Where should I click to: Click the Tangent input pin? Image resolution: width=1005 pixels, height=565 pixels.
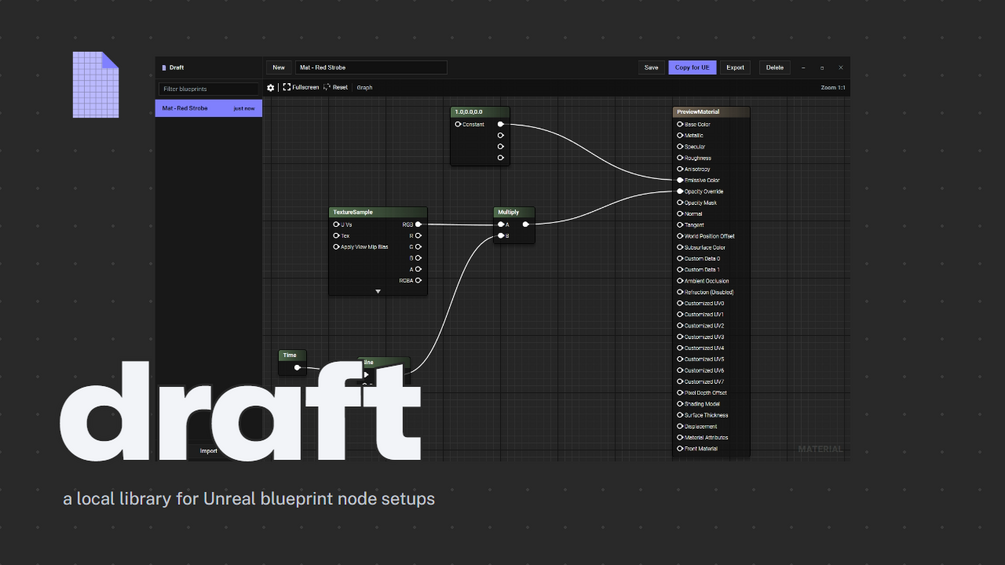pyautogui.click(x=680, y=225)
